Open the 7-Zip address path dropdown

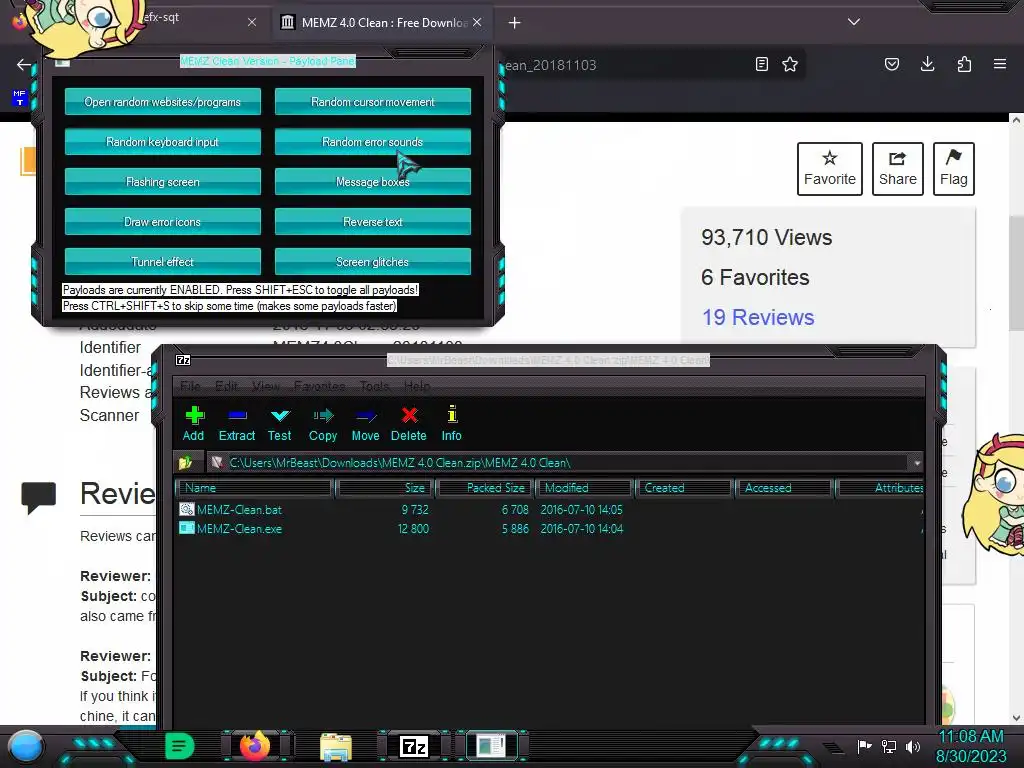pyautogui.click(x=917, y=463)
